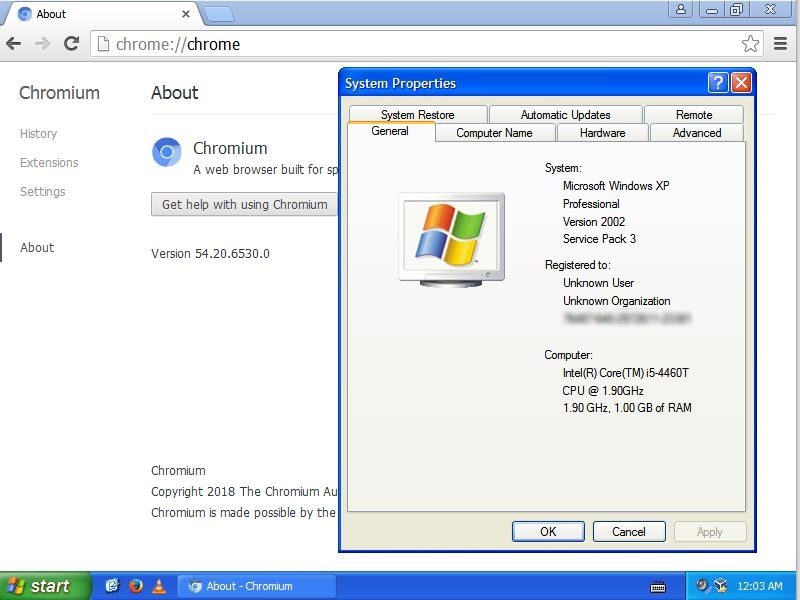800x600 pixels.
Task: Reload the current chrome://chrome page
Action: (x=69, y=44)
